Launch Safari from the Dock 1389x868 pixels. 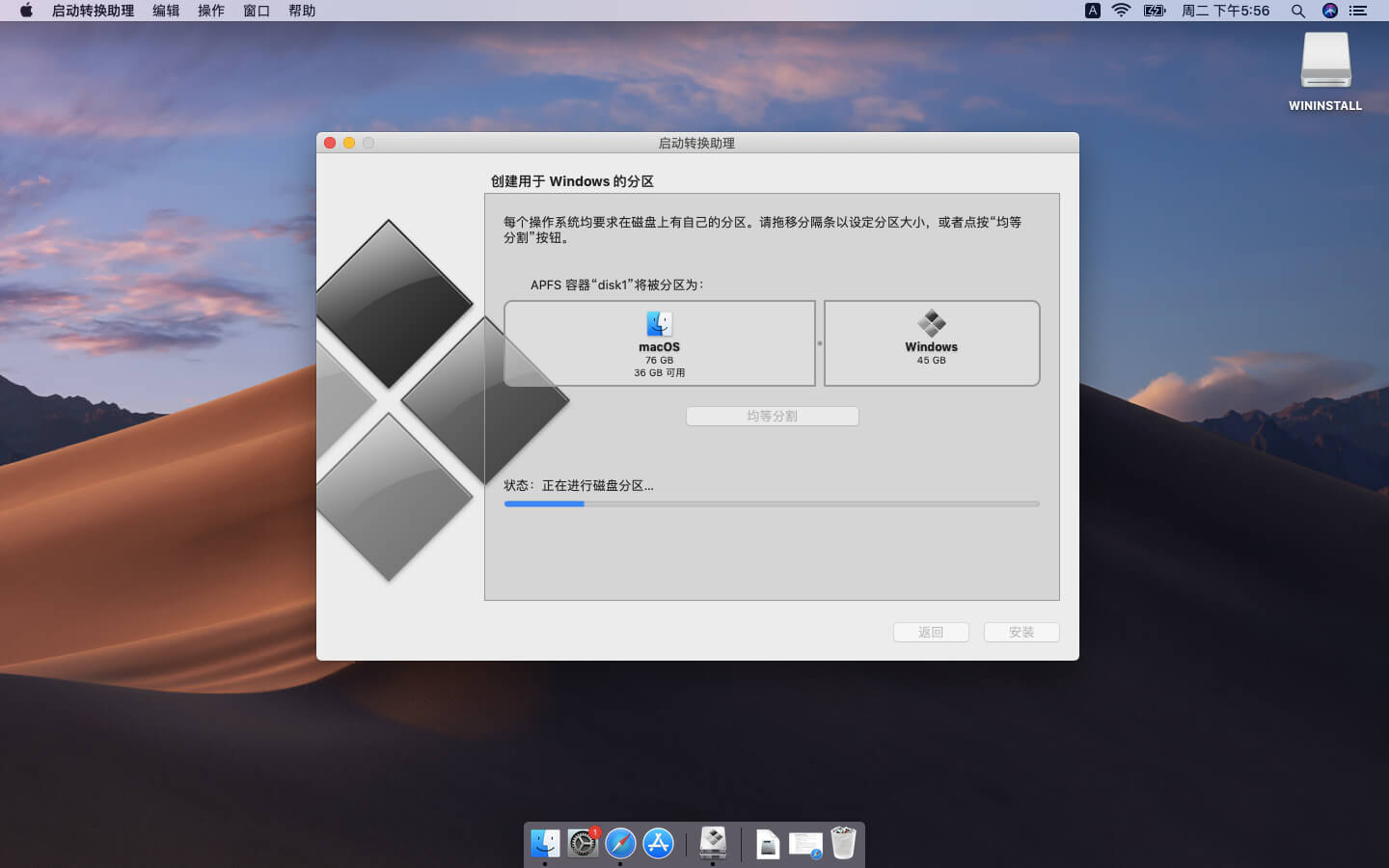click(620, 843)
